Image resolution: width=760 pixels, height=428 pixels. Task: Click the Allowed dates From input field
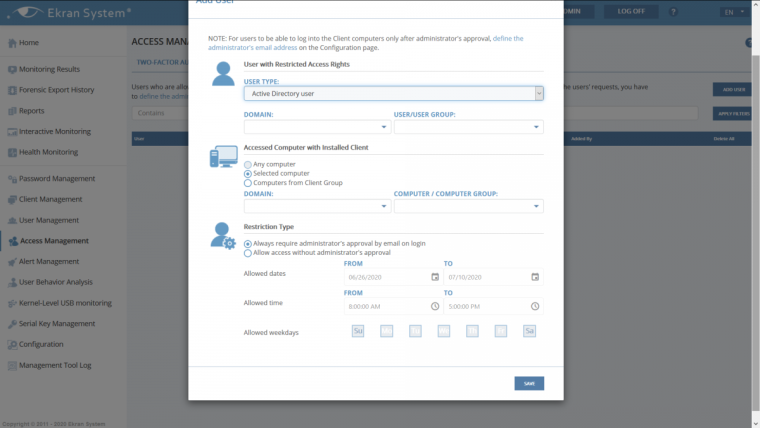385,277
